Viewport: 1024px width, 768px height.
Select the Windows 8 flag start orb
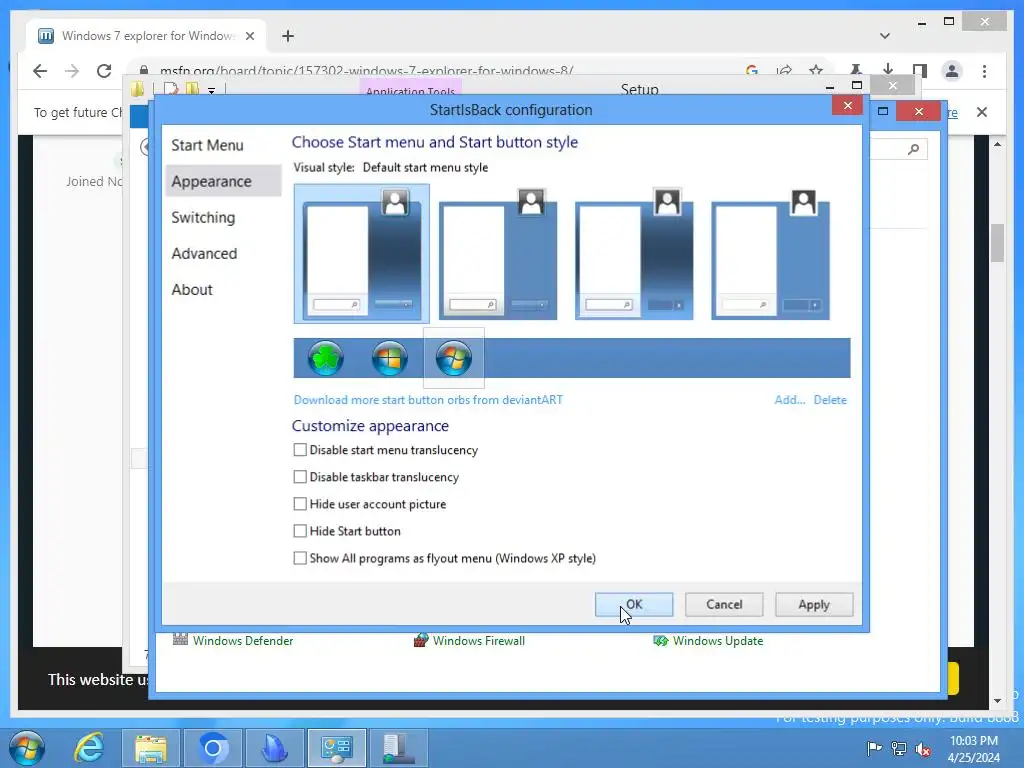pos(389,358)
